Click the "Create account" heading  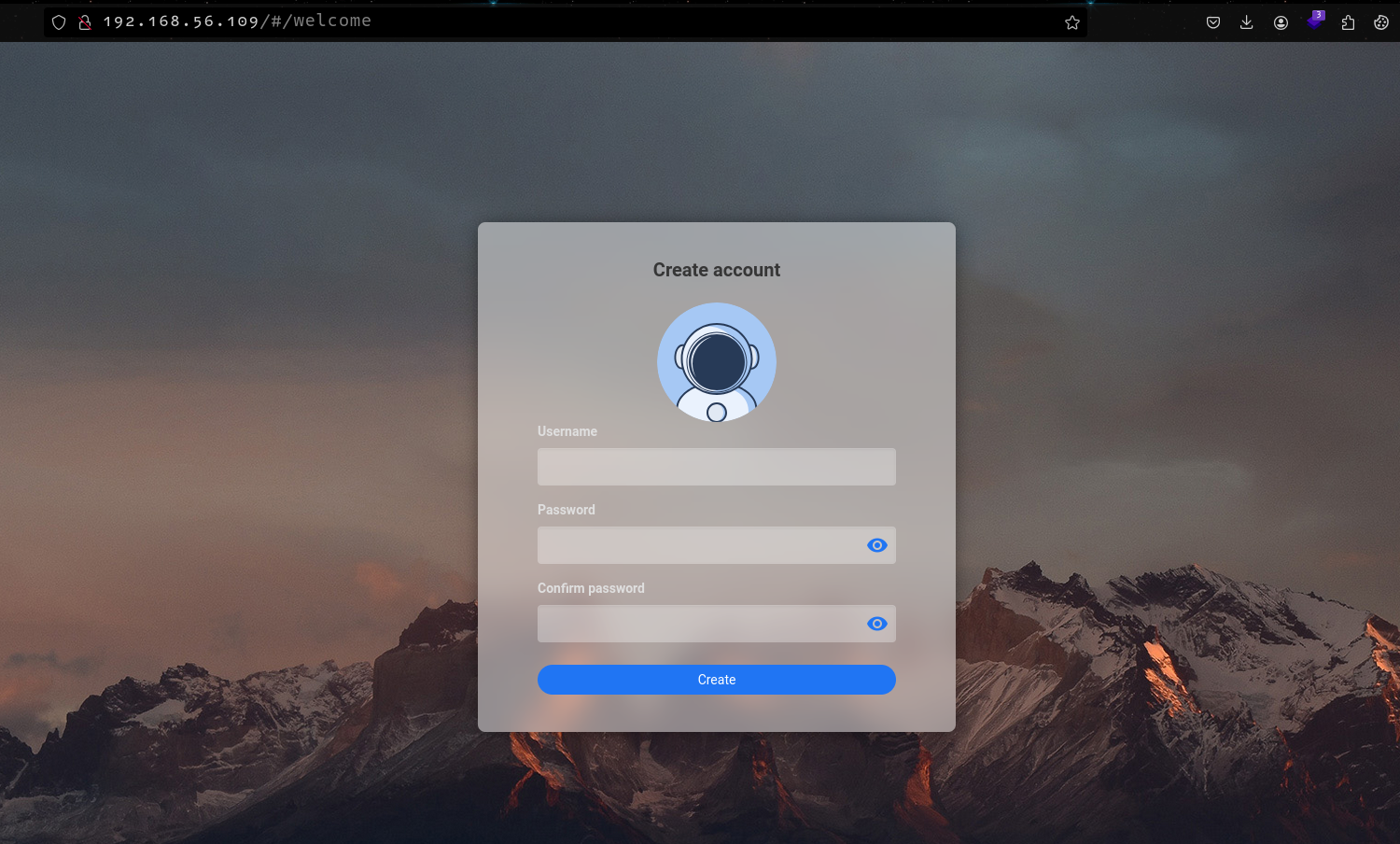(x=716, y=270)
